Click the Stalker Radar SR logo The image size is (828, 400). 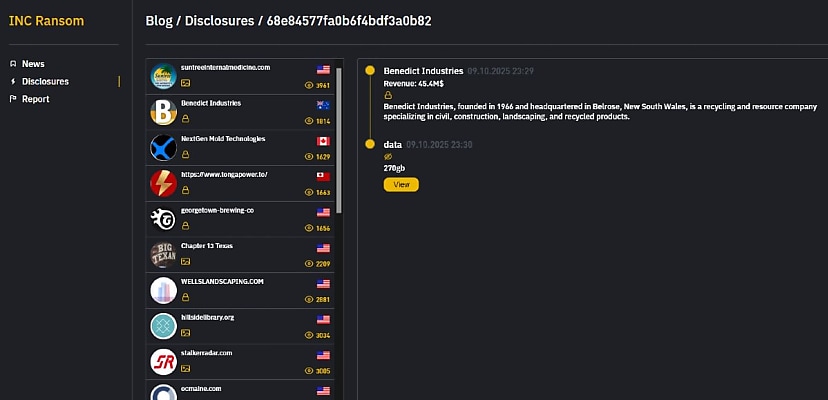pyautogui.click(x=164, y=362)
